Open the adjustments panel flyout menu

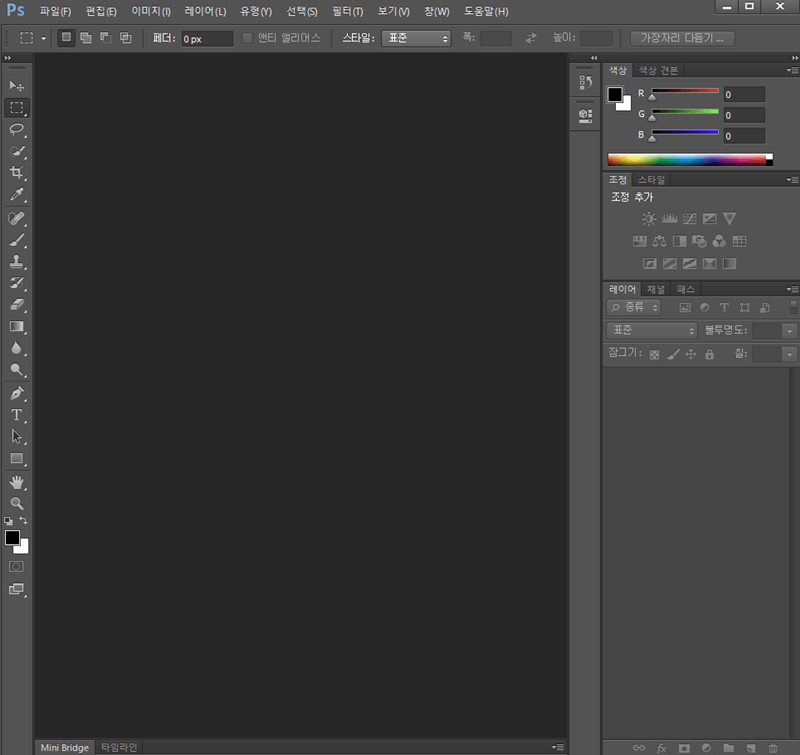click(x=792, y=180)
